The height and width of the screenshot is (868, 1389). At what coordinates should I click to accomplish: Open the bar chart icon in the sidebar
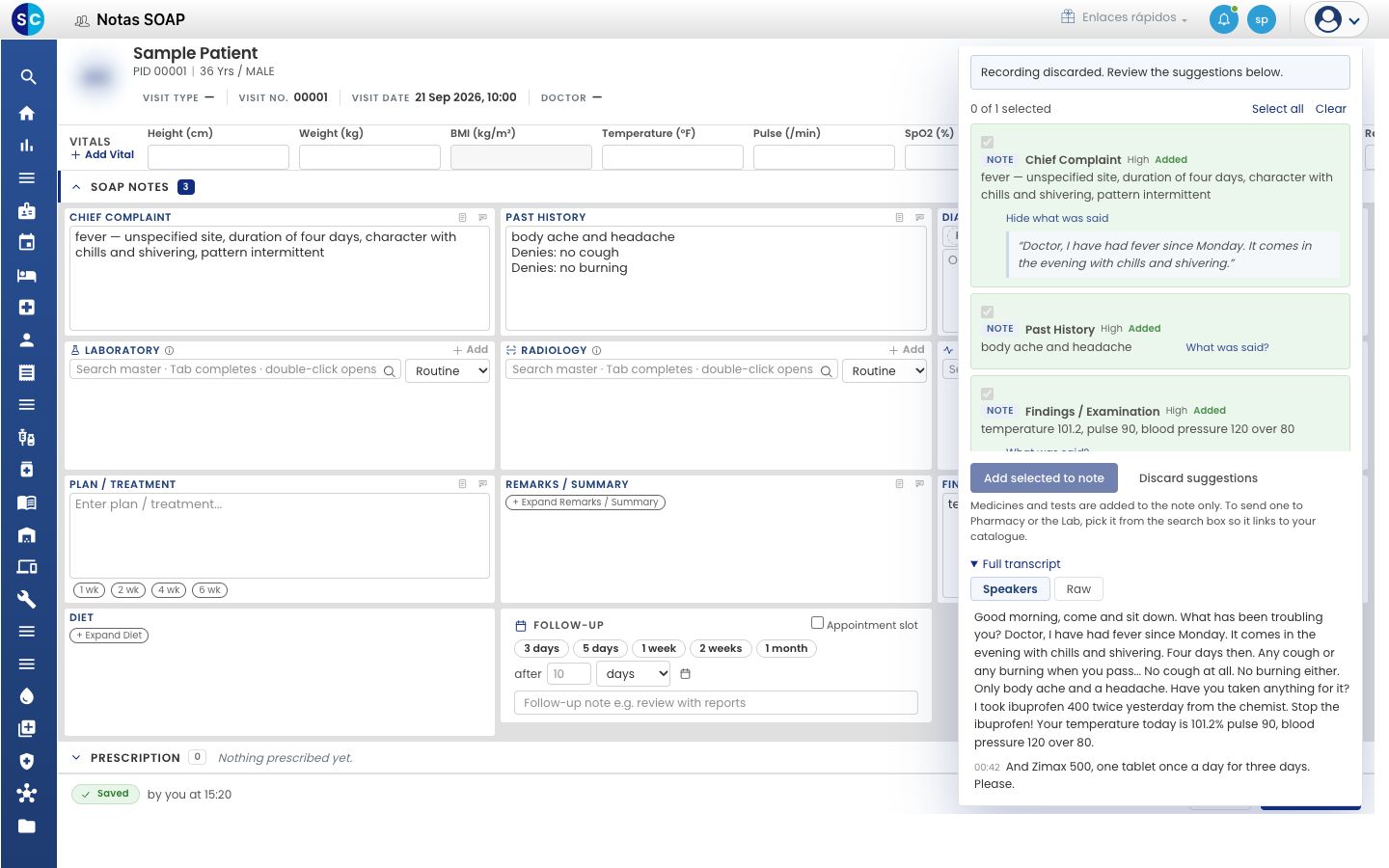click(27, 146)
